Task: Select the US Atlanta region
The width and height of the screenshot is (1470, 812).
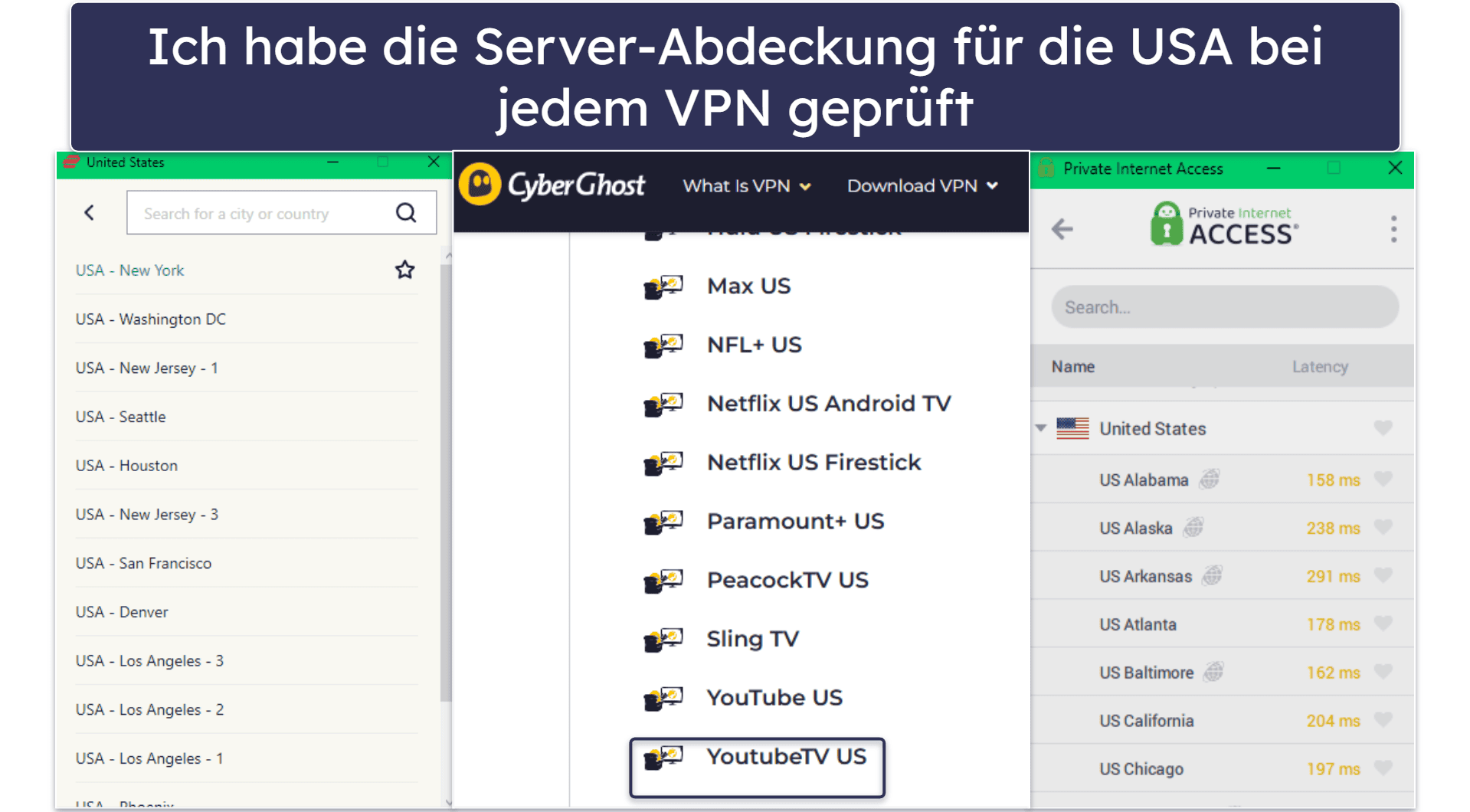Action: point(1223,624)
